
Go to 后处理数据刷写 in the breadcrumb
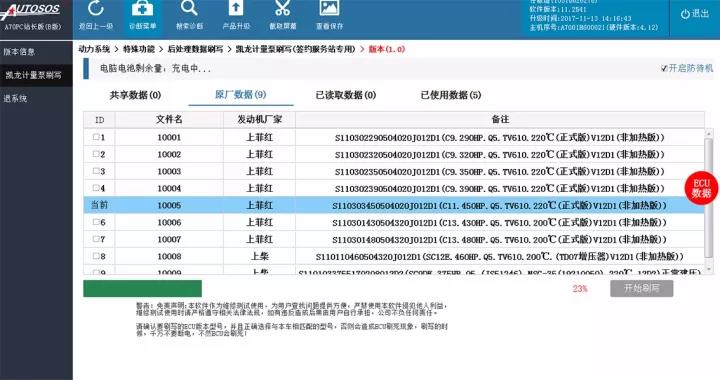[x=195, y=49]
